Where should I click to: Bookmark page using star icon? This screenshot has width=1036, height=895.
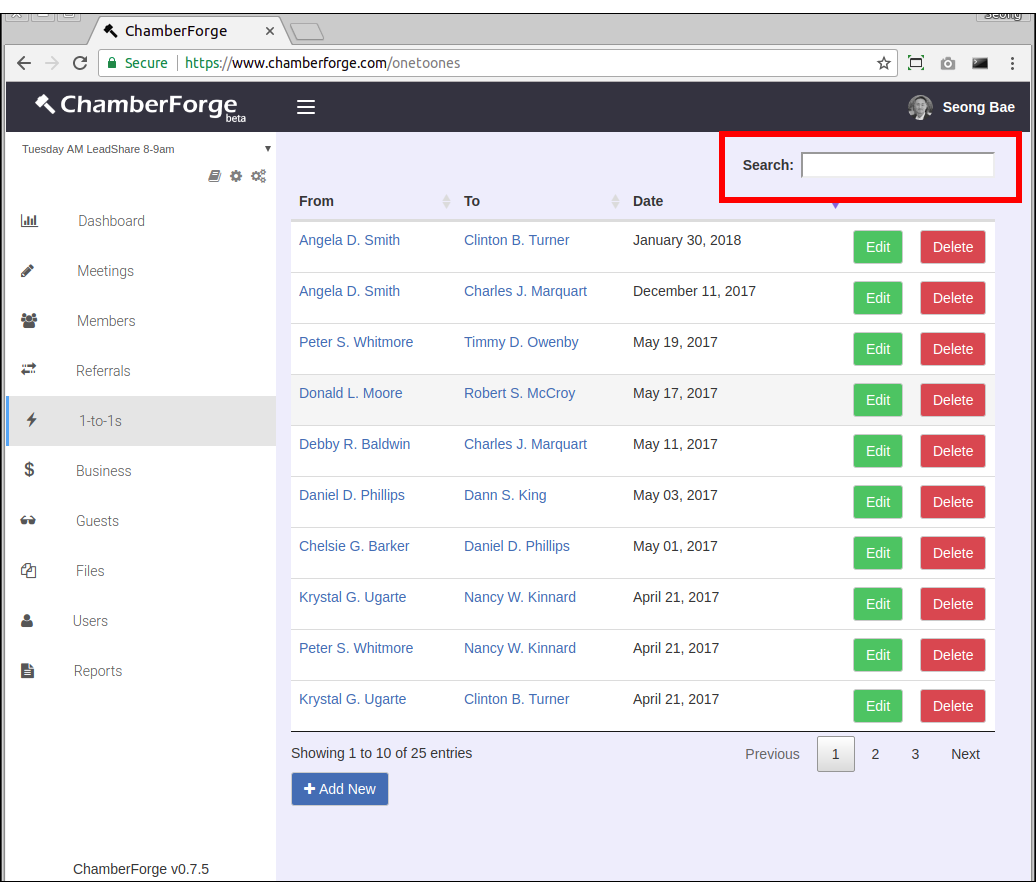884,63
